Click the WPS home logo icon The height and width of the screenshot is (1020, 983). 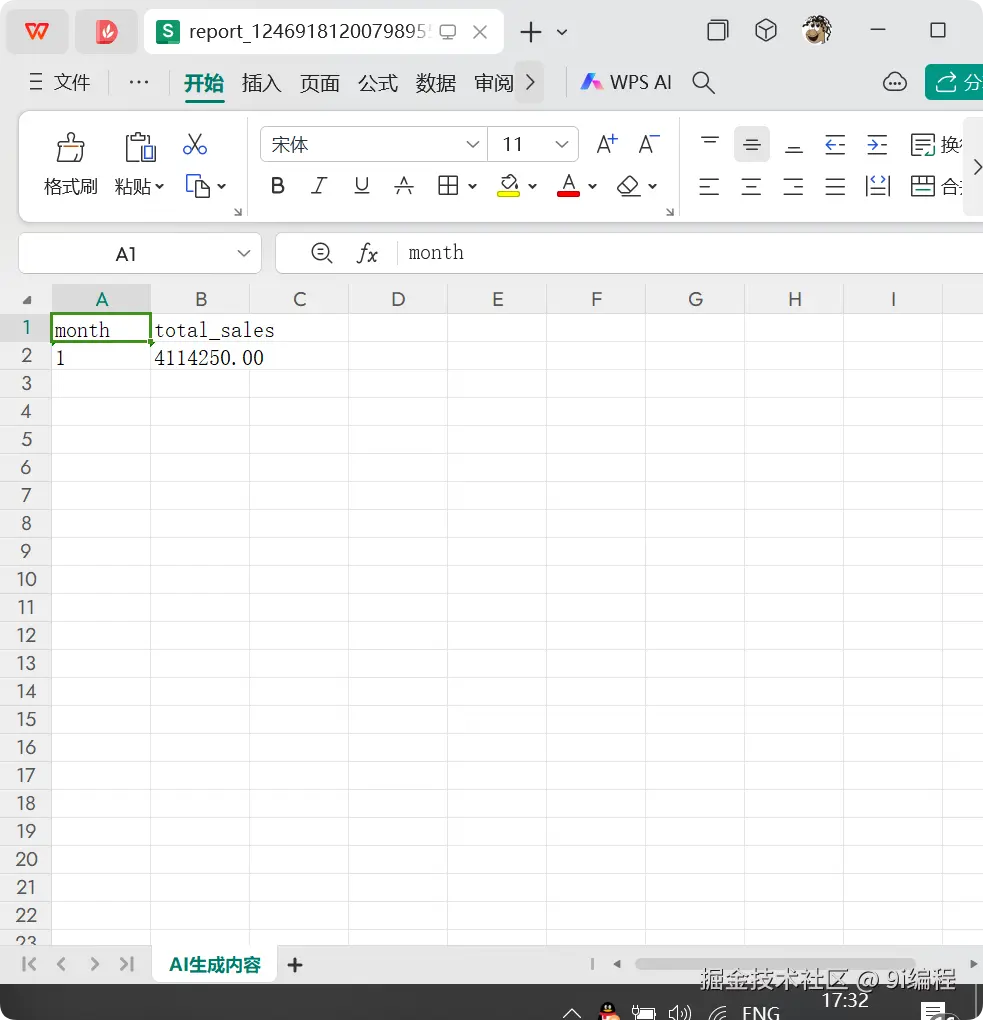tap(36, 31)
